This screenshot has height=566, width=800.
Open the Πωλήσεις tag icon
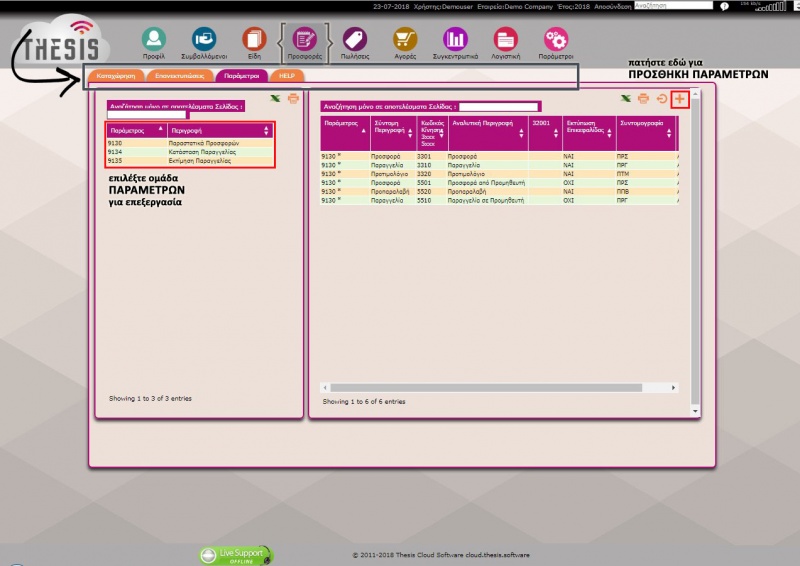pyautogui.click(x=354, y=40)
